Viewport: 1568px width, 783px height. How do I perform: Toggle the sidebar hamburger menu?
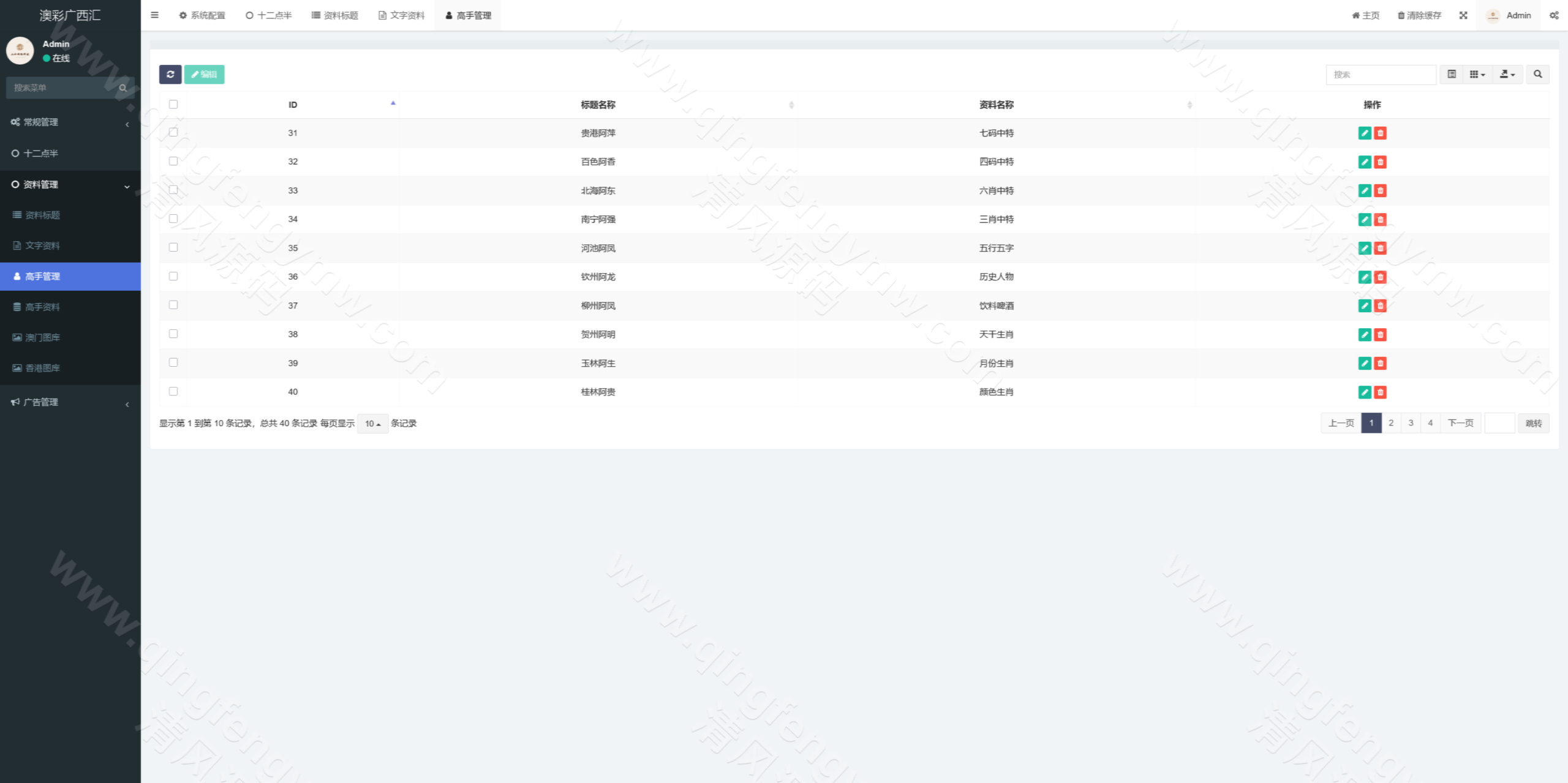pos(155,15)
